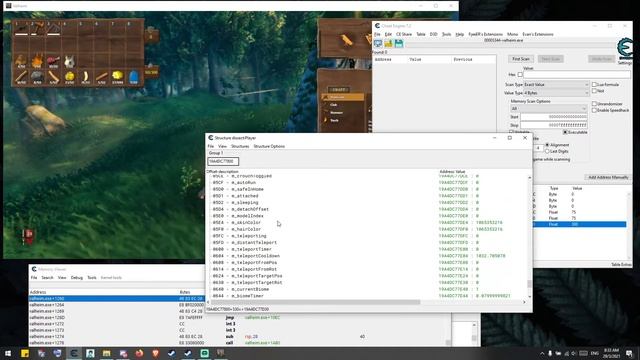Click the first wood item in bottom inventory row
The image size is (640, 360).
point(21,77)
